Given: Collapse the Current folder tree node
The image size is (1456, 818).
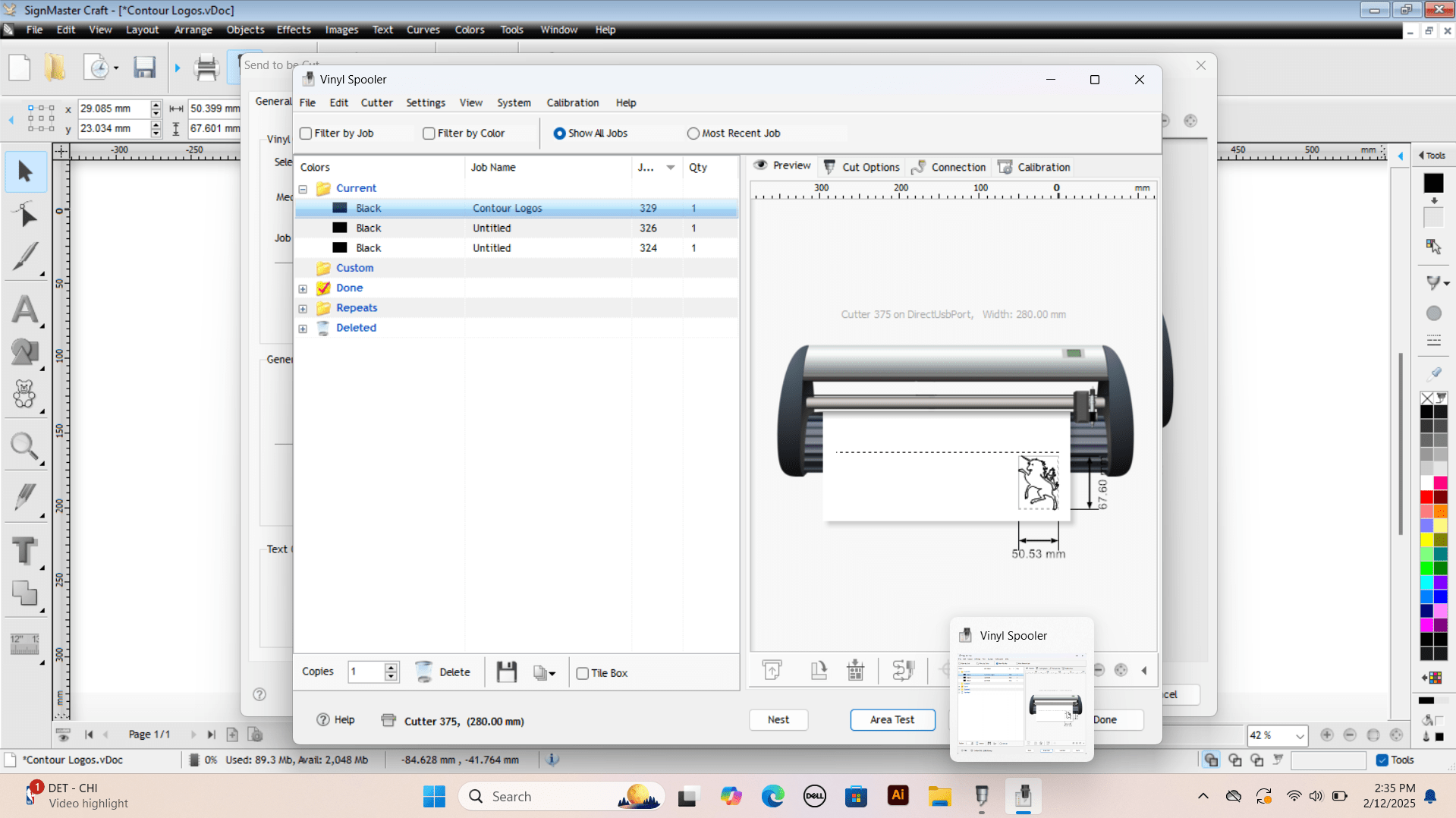Looking at the screenshot, I should [x=303, y=189].
